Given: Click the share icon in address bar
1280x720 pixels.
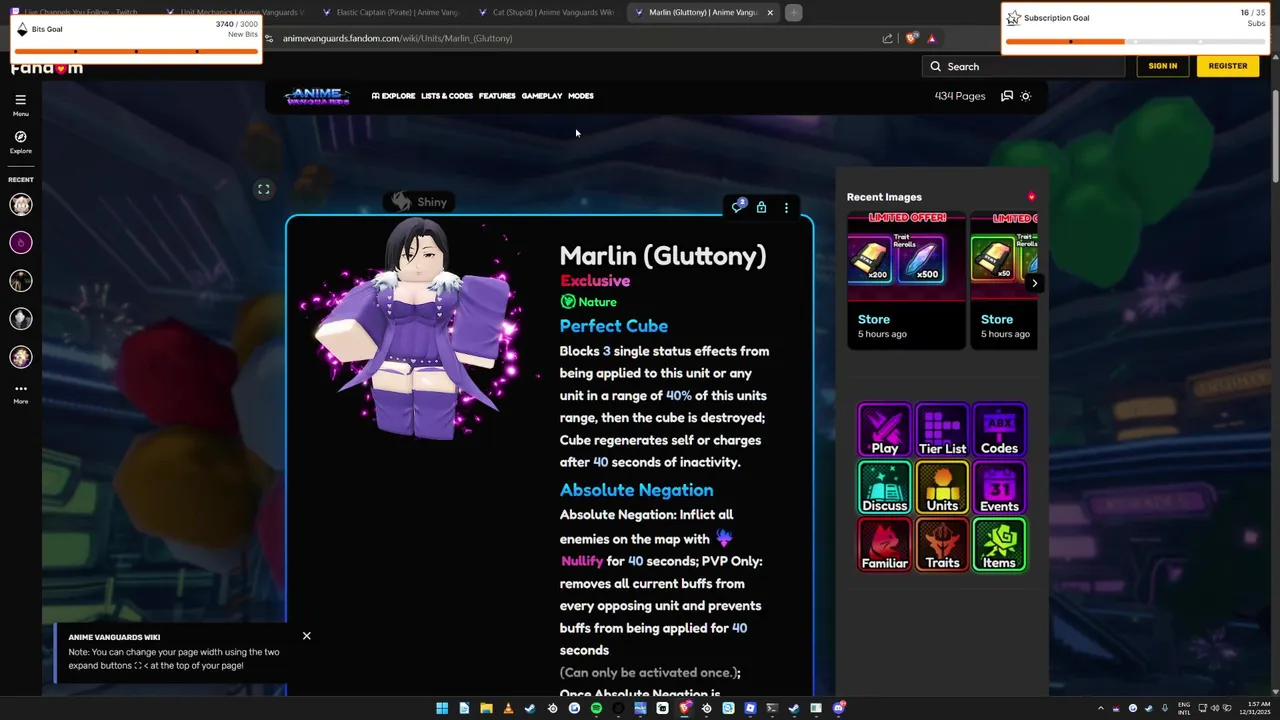Looking at the screenshot, I should pyautogui.click(x=887, y=38).
